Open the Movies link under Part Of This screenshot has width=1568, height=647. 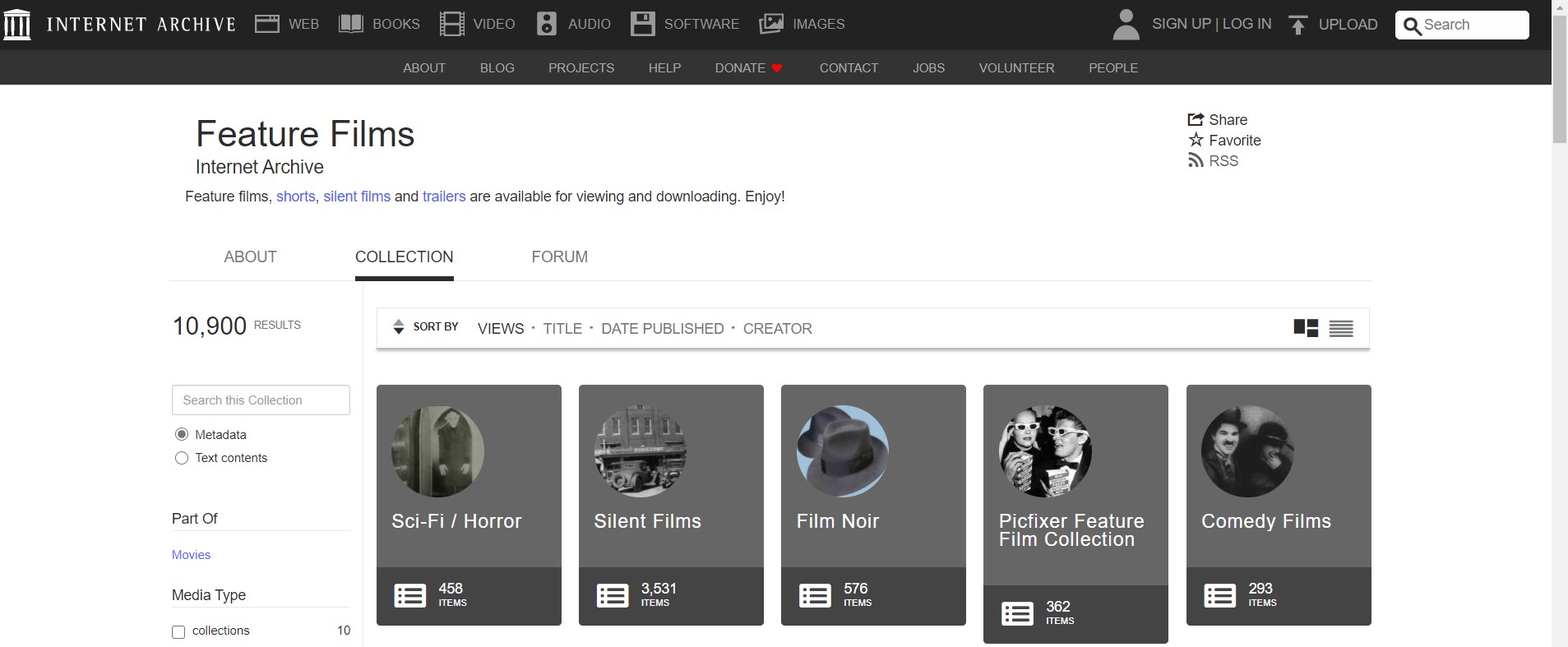191,555
